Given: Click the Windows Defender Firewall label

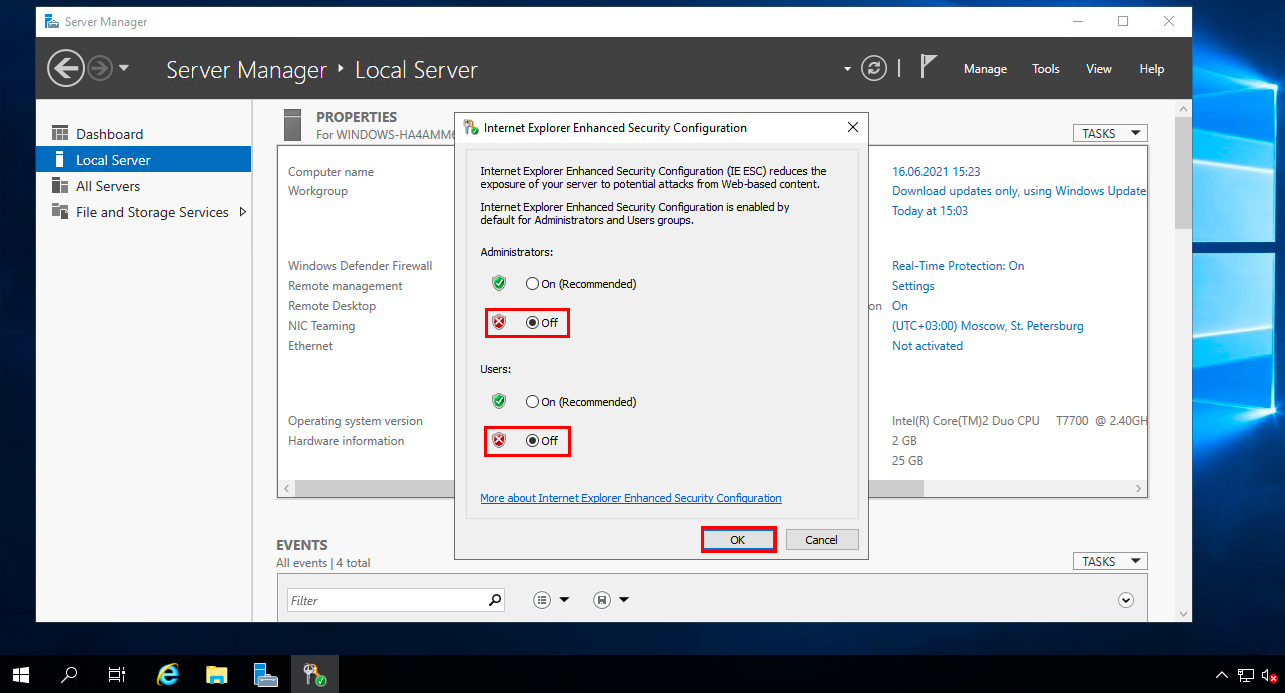Looking at the screenshot, I should (x=360, y=266).
